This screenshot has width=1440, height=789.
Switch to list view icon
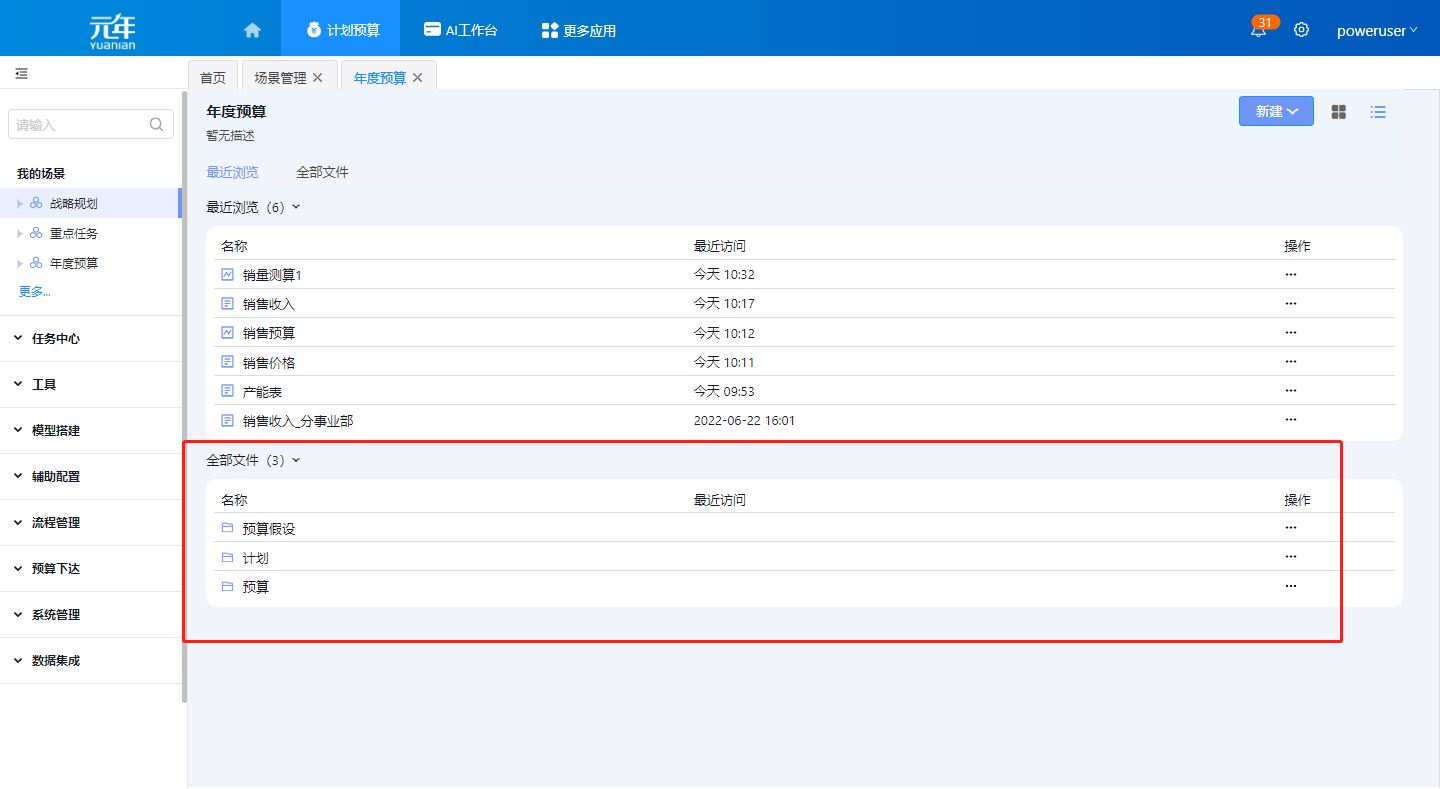[1378, 112]
